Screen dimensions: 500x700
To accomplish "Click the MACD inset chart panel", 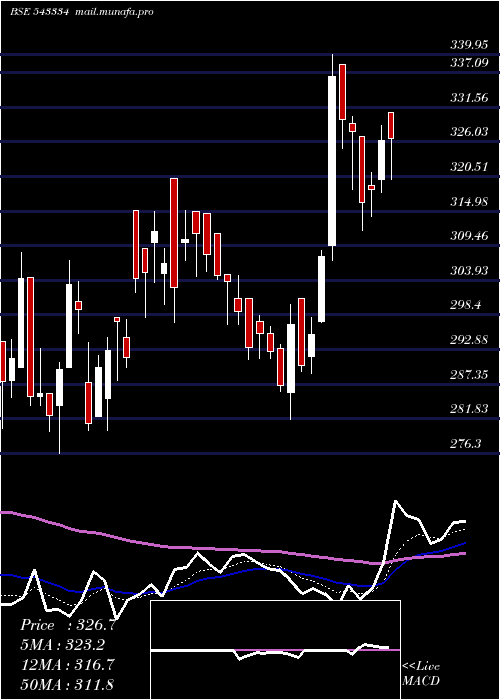I will click(275, 650).
